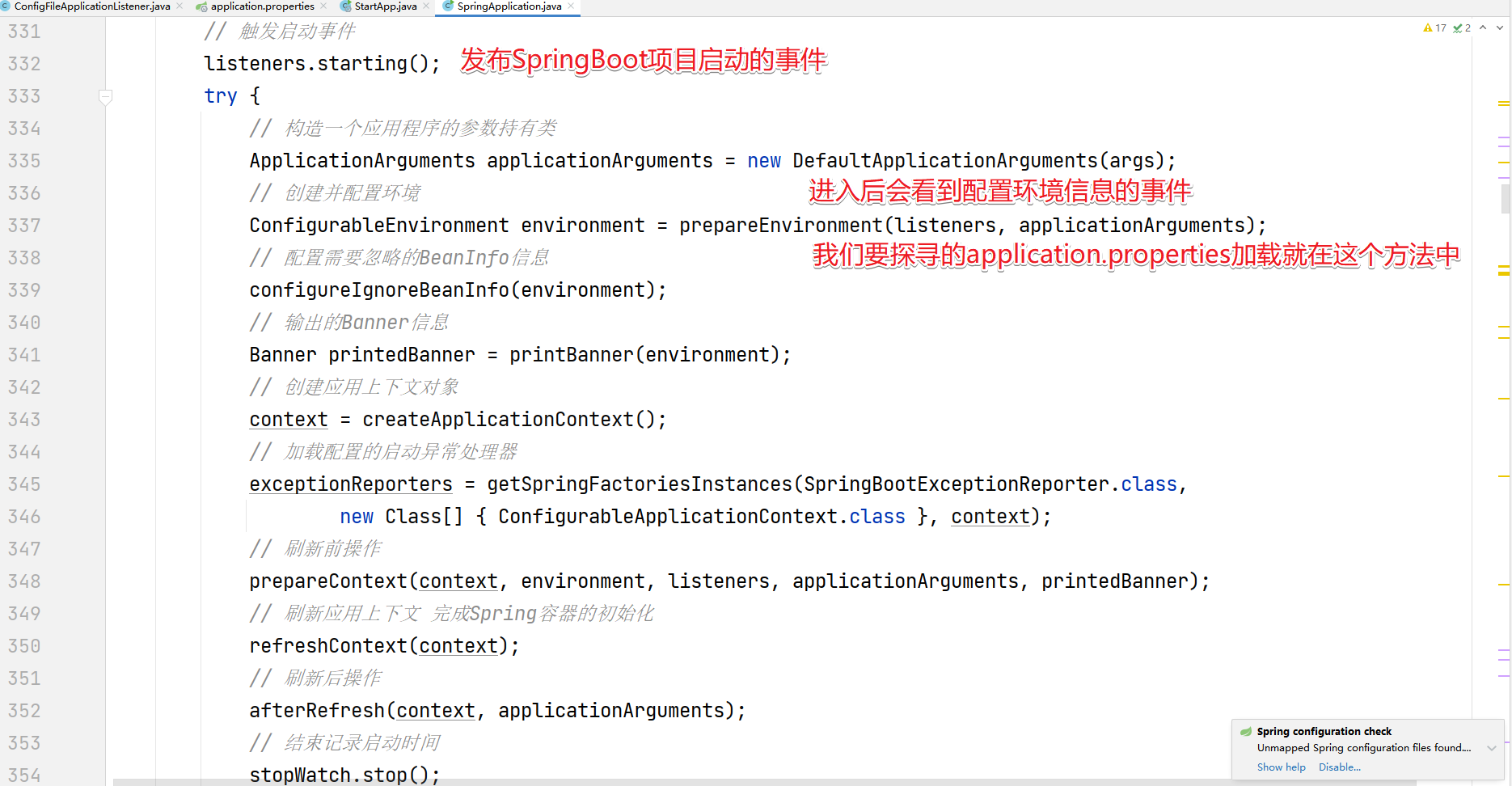Click the vertical scrollbar thumb on right edge
The height and width of the screenshot is (786, 1512).
[1506, 198]
